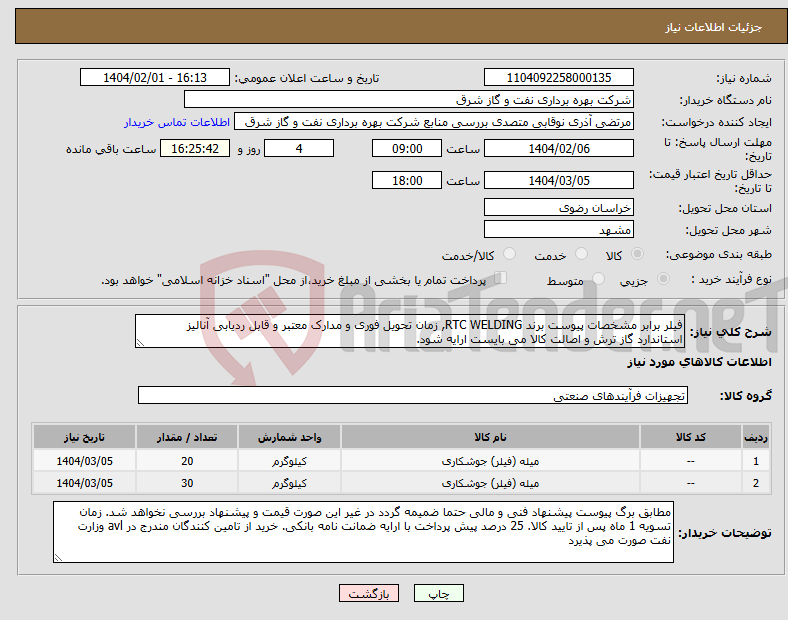Select the جزیی purchase type radio
Image resolution: width=788 pixels, height=620 pixels.
tap(663, 278)
